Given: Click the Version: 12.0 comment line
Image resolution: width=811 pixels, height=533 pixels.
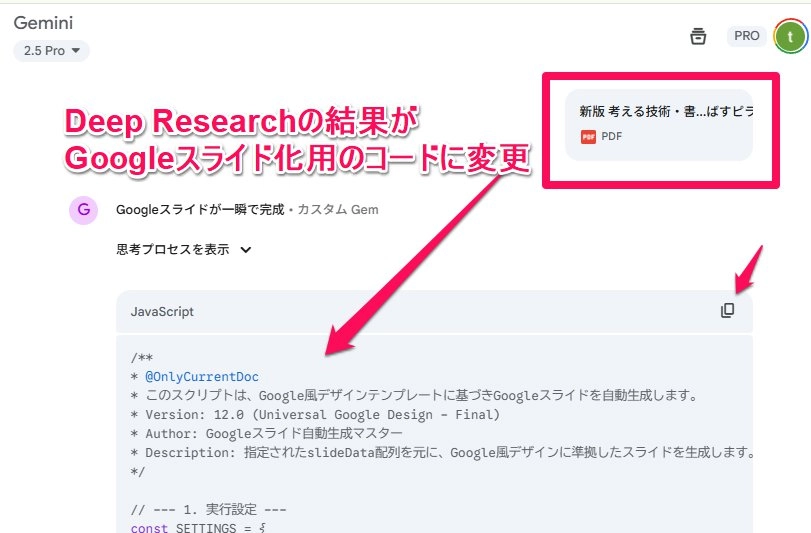Looking at the screenshot, I should point(316,415).
